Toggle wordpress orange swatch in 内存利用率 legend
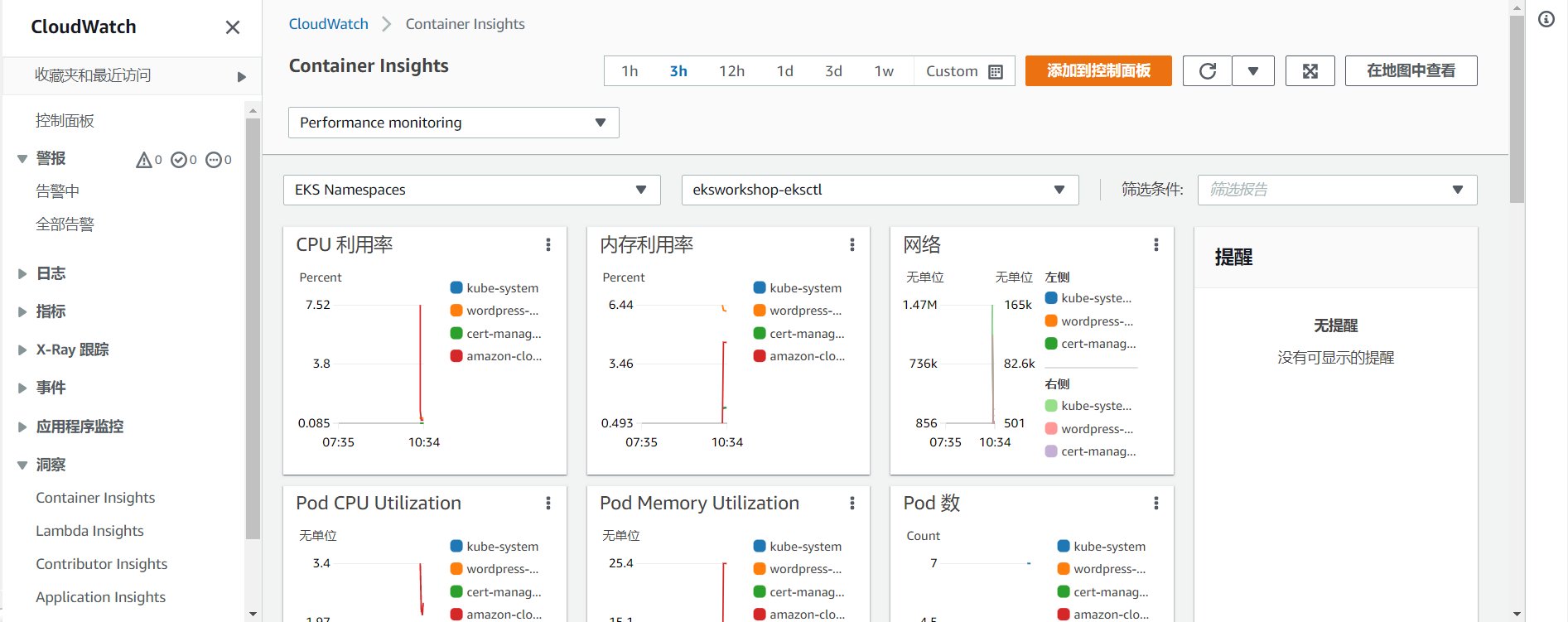Screen dimensions: 1568x622 tap(760, 311)
